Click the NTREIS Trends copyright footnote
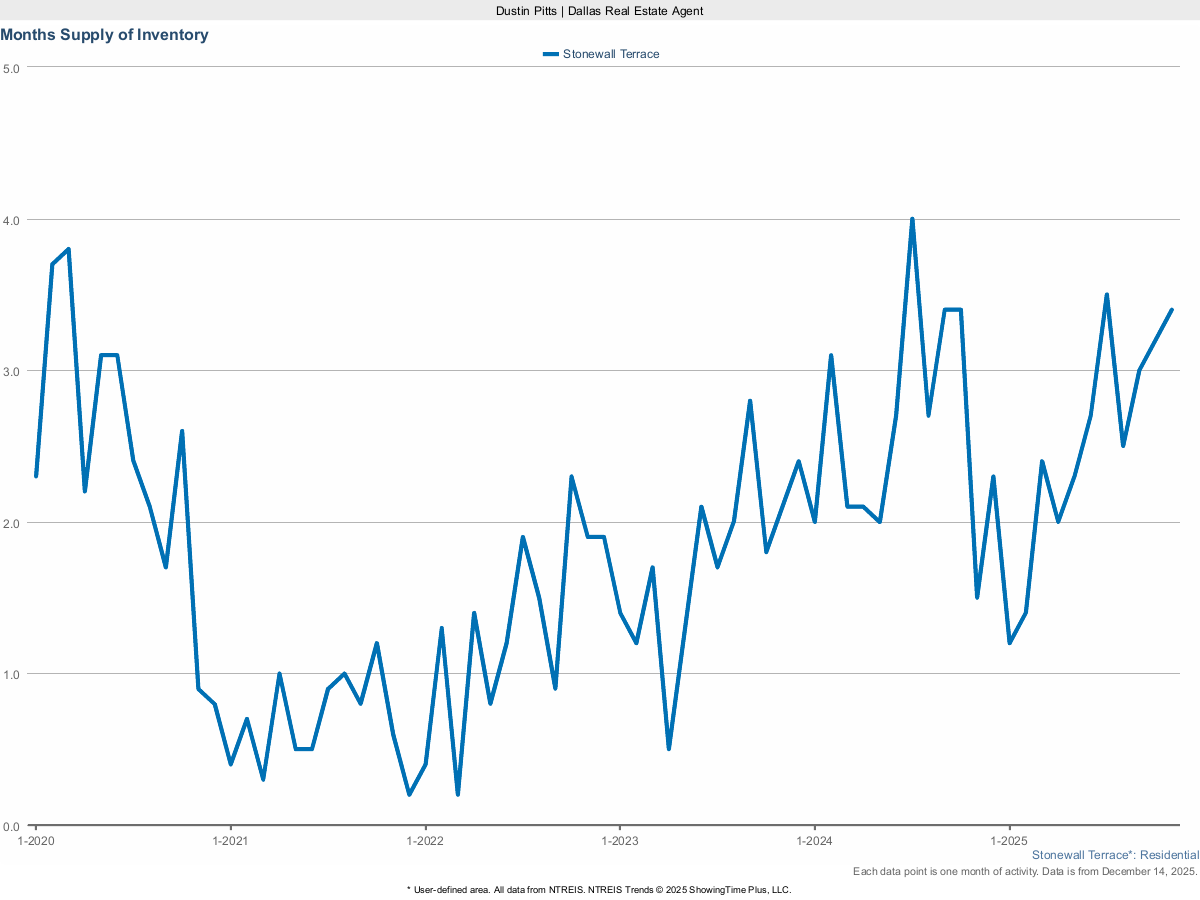 (x=599, y=889)
